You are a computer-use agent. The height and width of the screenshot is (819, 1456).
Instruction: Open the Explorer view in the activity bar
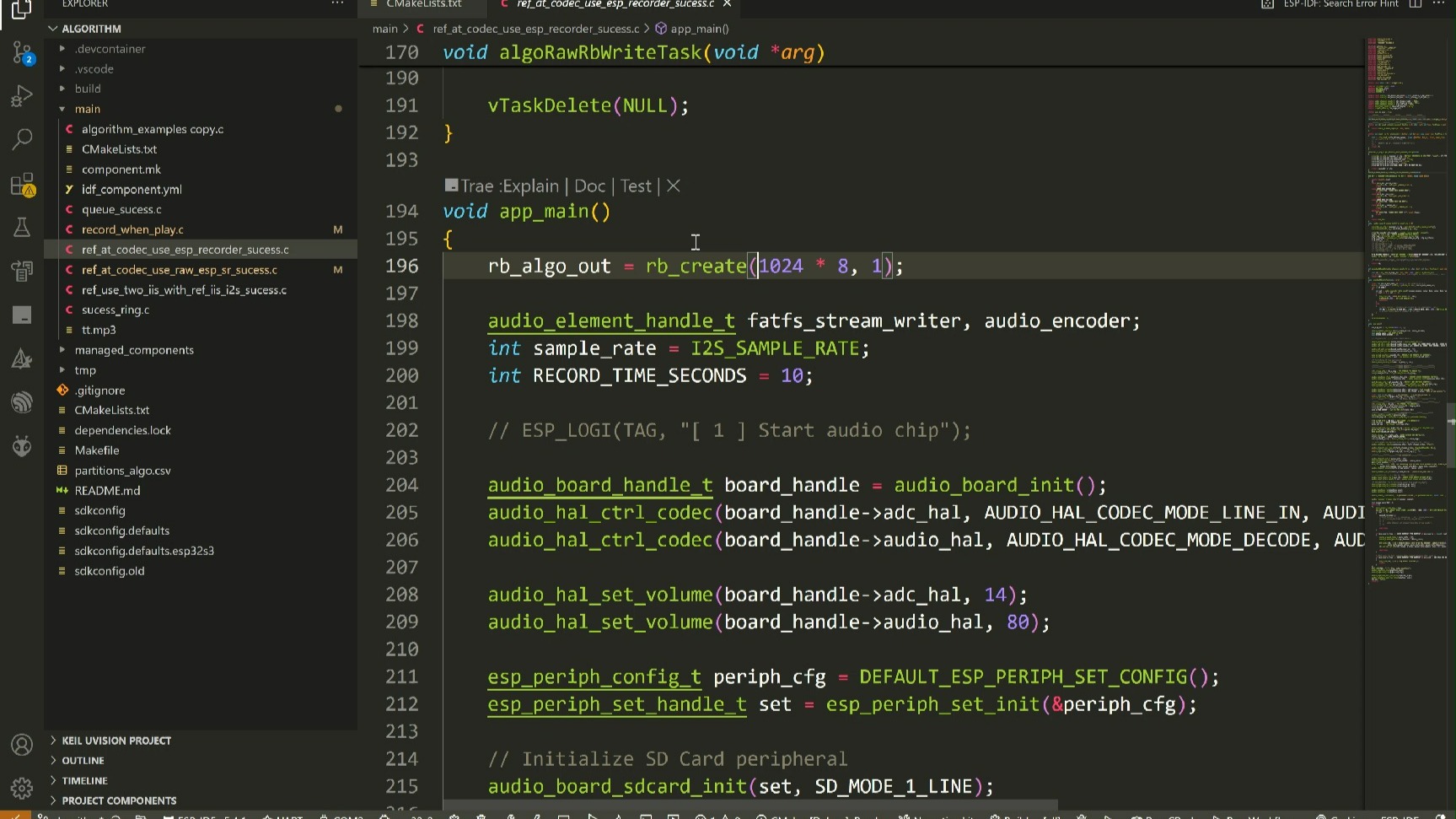(22, 10)
